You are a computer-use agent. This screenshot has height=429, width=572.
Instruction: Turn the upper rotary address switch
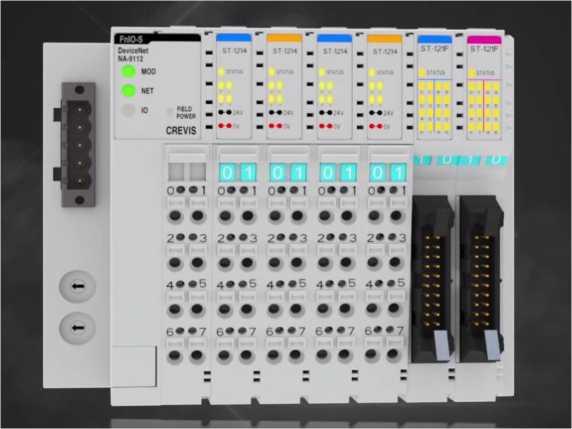tap(77, 286)
